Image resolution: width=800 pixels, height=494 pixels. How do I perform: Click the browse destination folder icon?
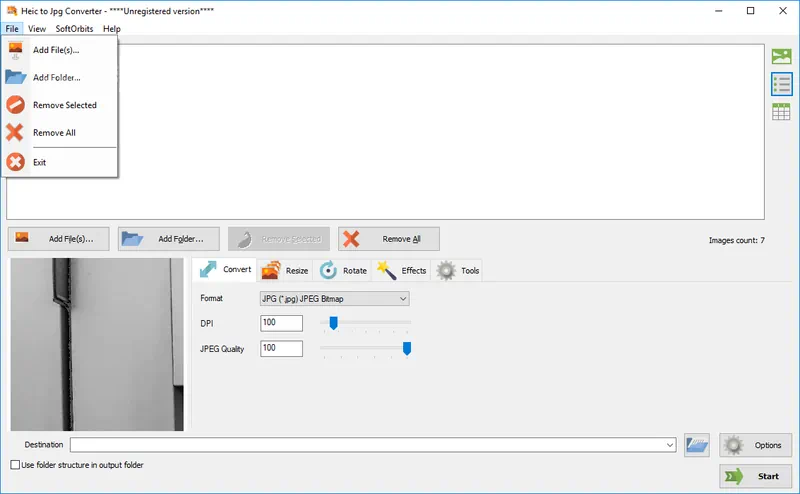tap(696, 445)
